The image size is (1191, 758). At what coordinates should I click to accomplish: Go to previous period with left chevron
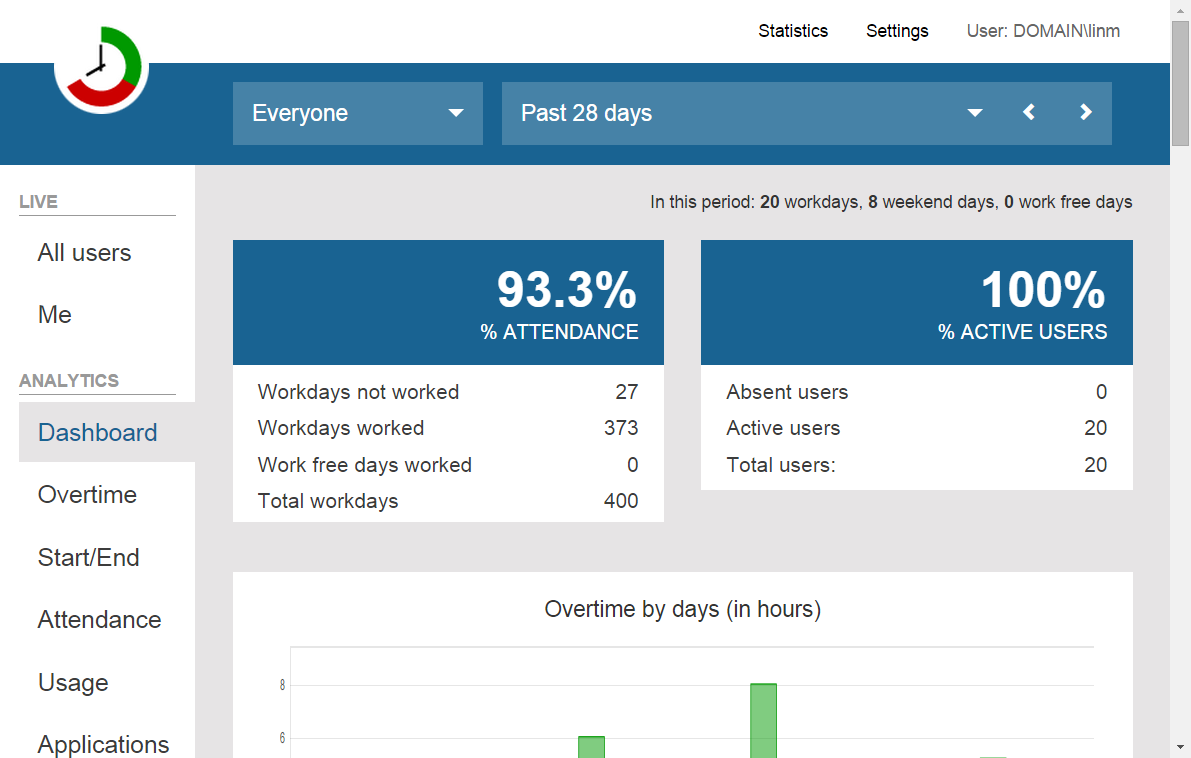[1029, 113]
